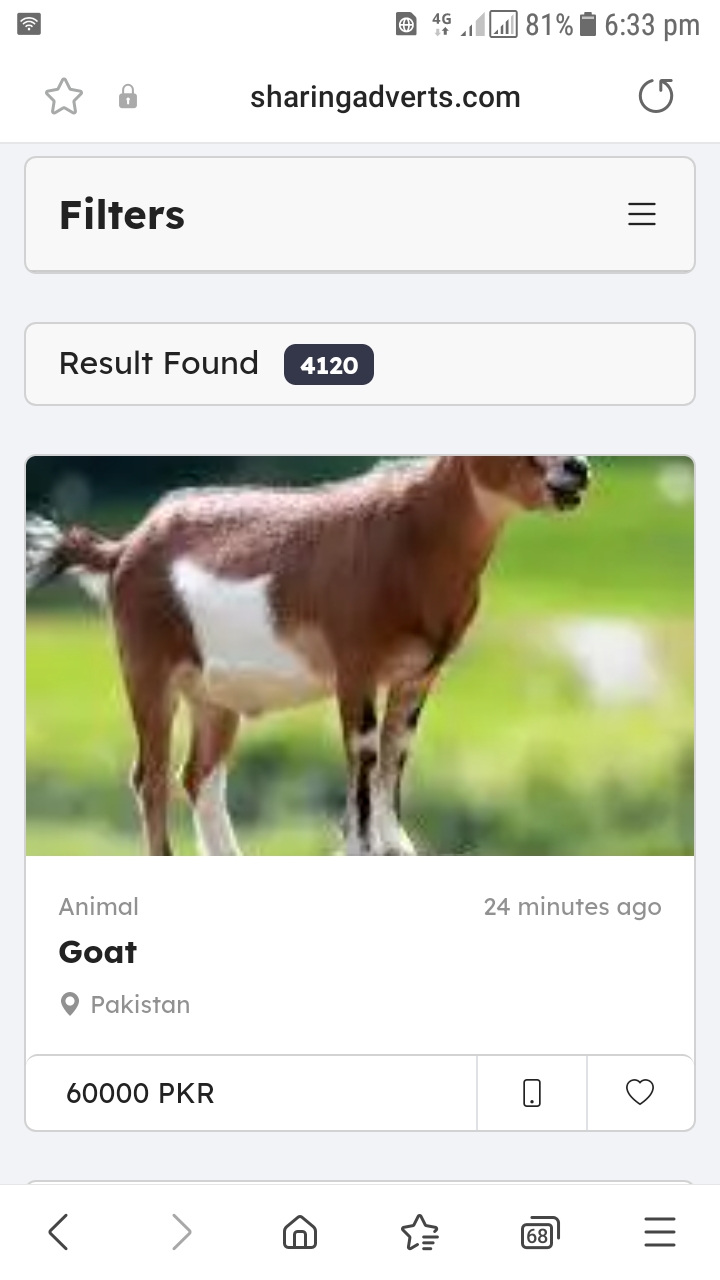Tap the phone contact icon on Goat listing

tap(532, 1093)
